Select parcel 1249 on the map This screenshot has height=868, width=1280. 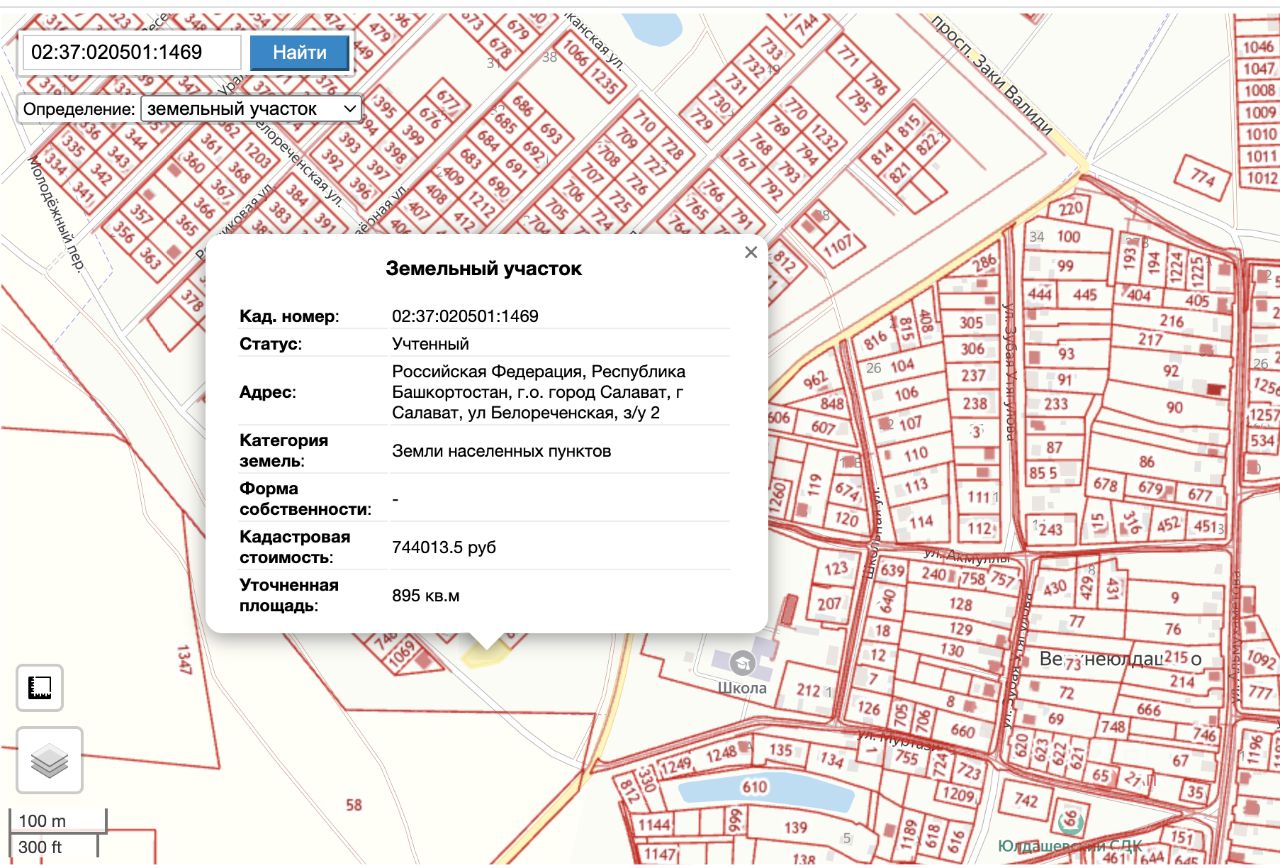[x=675, y=766]
